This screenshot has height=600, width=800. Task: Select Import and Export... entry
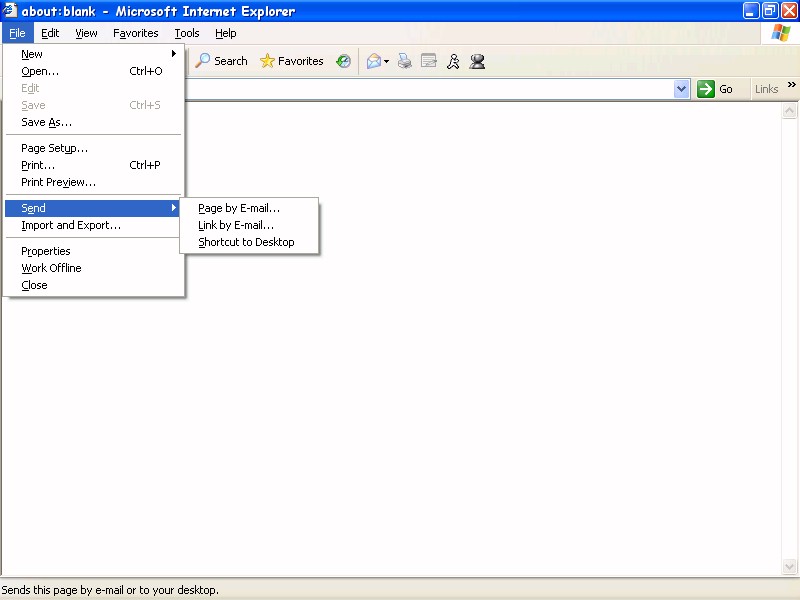pyautogui.click(x=93, y=225)
